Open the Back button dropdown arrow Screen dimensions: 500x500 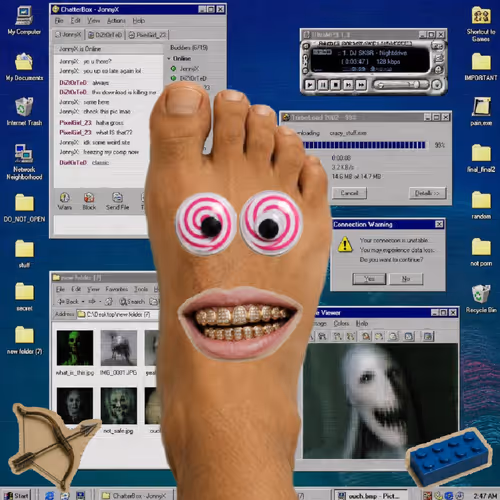[x=83, y=302]
